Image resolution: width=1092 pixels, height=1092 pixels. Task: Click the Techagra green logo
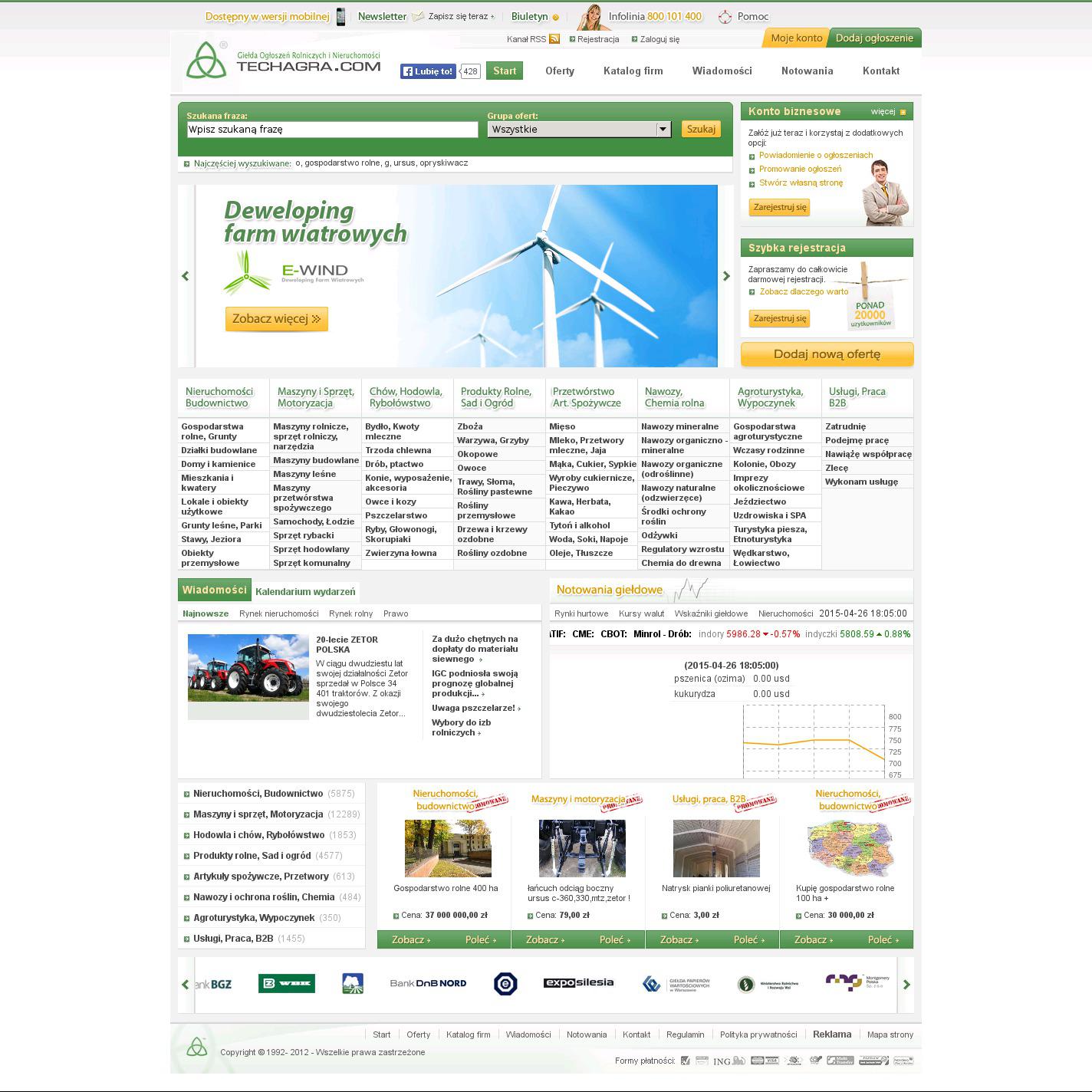click(x=206, y=61)
